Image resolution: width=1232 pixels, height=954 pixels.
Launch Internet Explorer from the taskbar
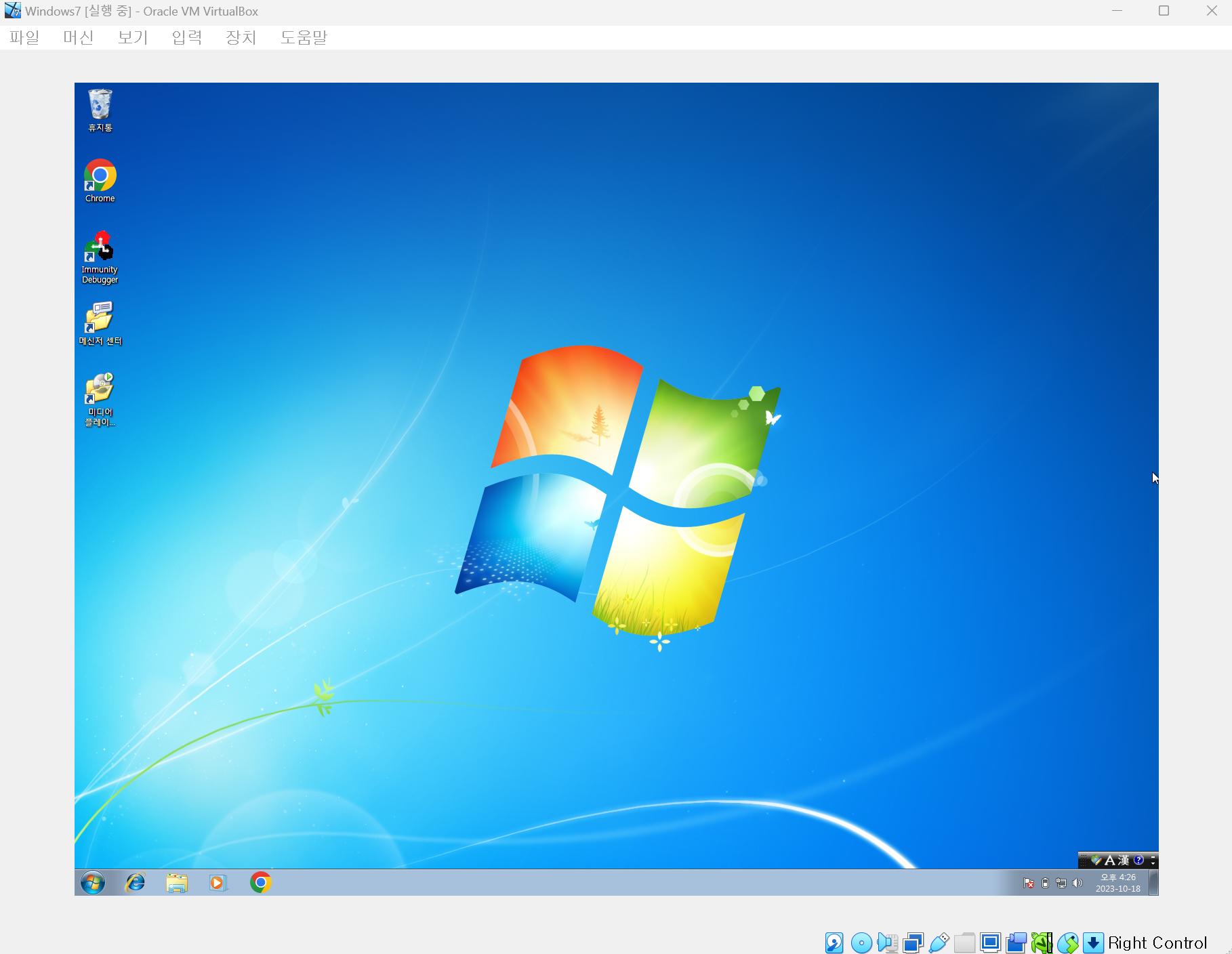pos(136,882)
